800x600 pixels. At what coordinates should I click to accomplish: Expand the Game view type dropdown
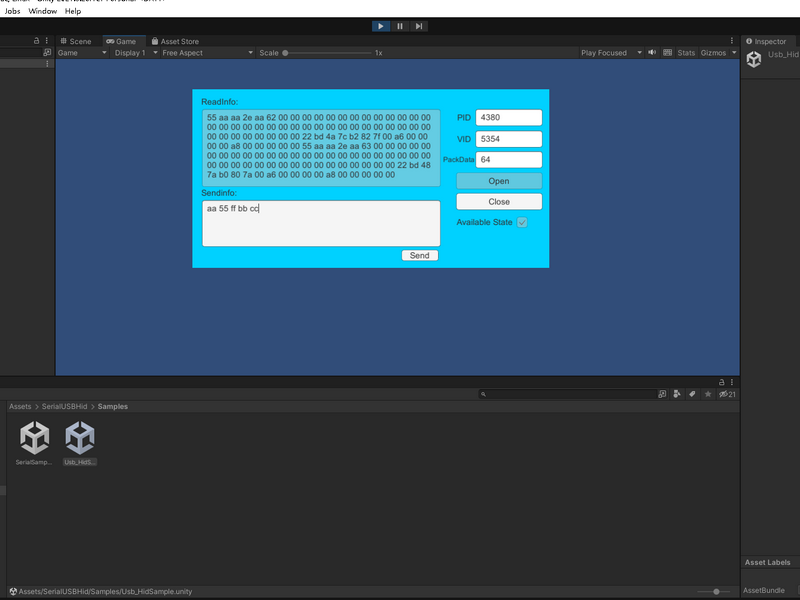point(82,53)
